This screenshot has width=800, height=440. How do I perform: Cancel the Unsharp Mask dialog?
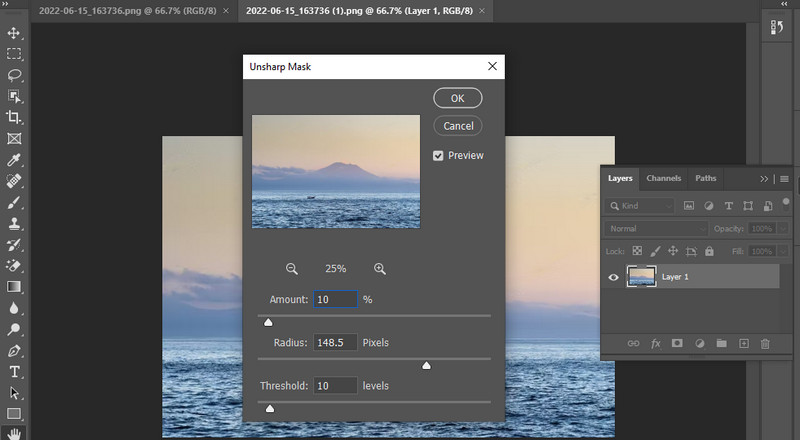point(457,126)
